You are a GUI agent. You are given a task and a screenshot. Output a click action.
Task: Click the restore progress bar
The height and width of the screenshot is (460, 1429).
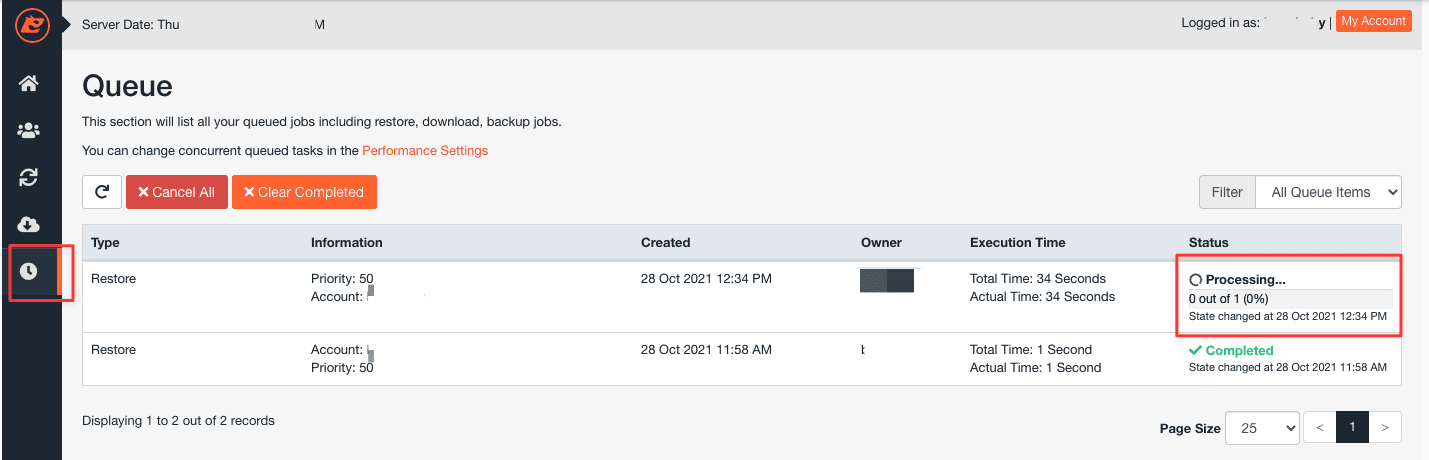pyautogui.click(x=1290, y=298)
